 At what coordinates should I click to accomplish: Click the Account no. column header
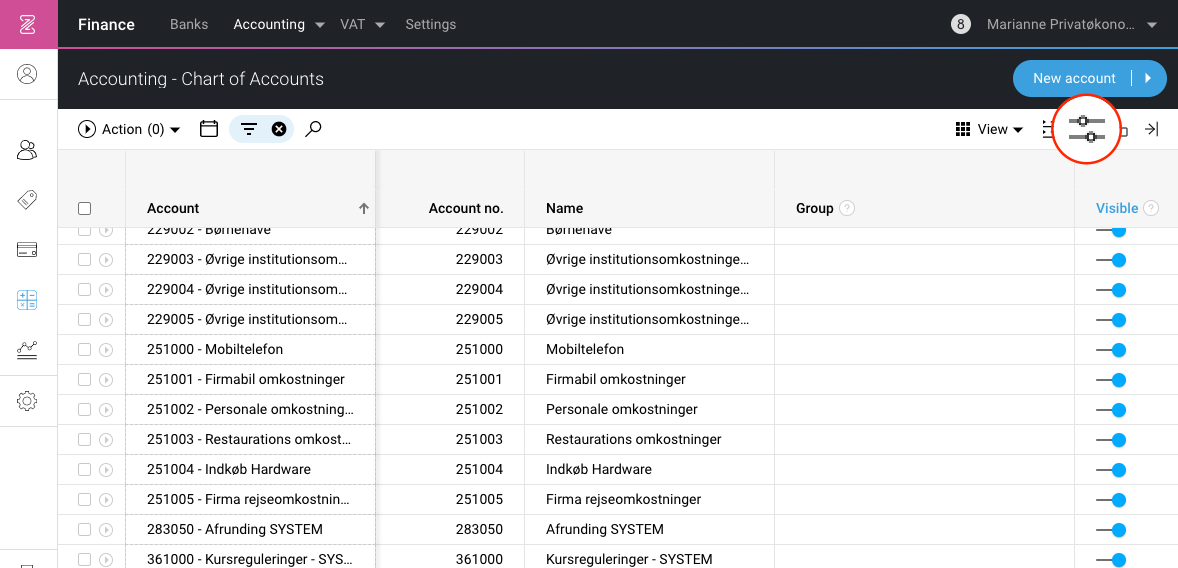(466, 208)
